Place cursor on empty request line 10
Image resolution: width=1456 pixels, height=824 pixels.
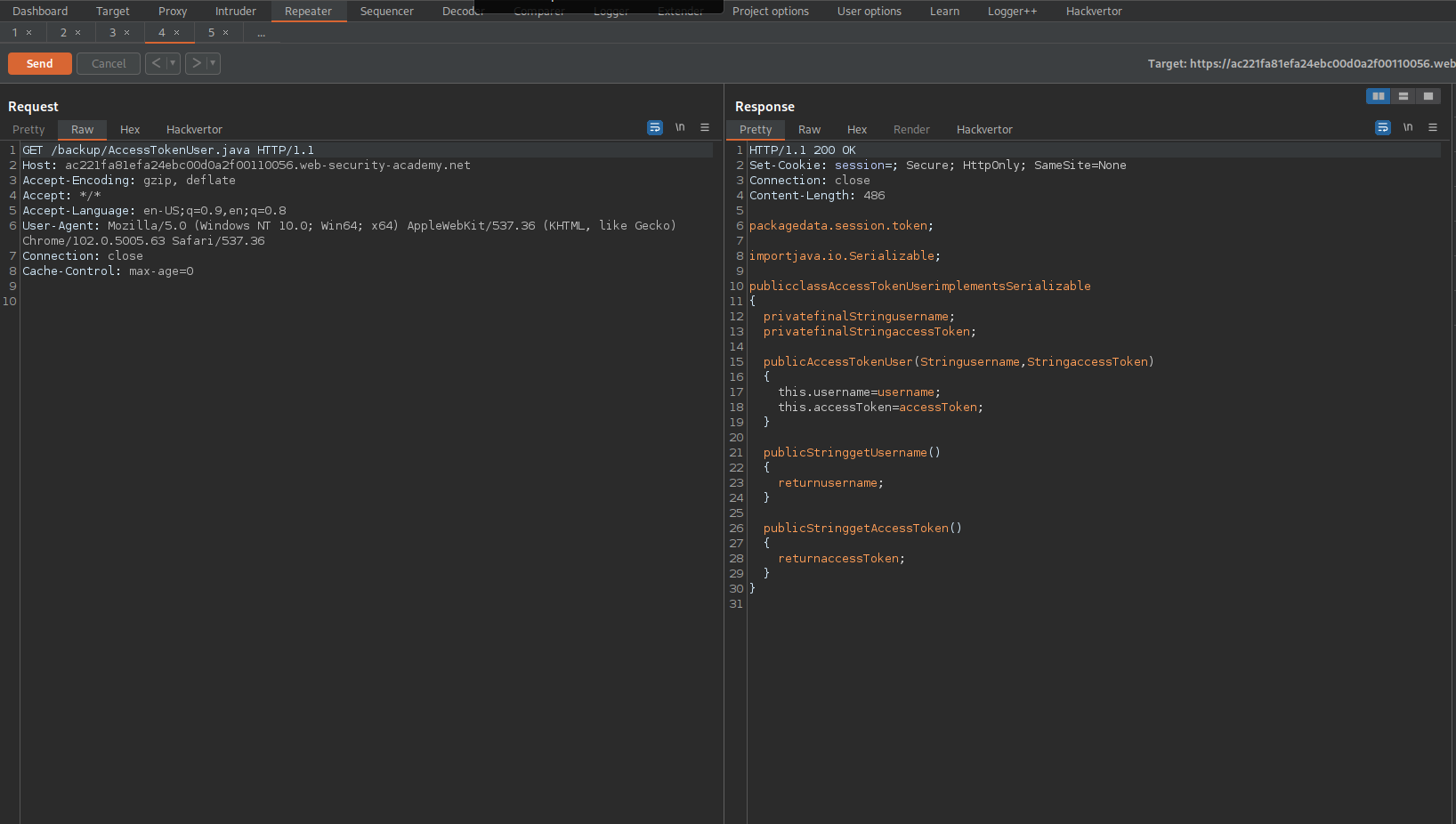click(367, 302)
